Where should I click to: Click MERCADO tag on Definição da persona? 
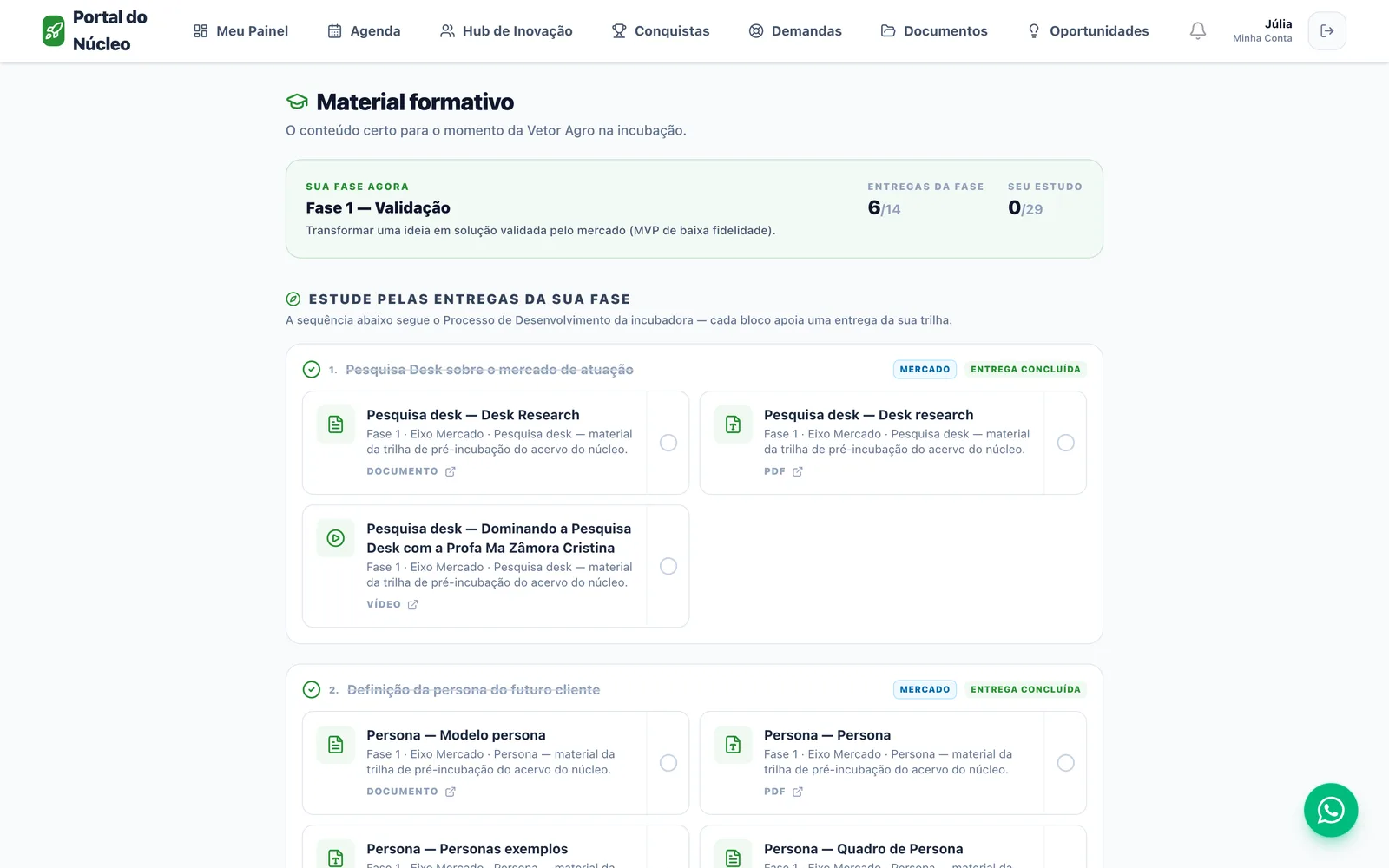coord(925,689)
